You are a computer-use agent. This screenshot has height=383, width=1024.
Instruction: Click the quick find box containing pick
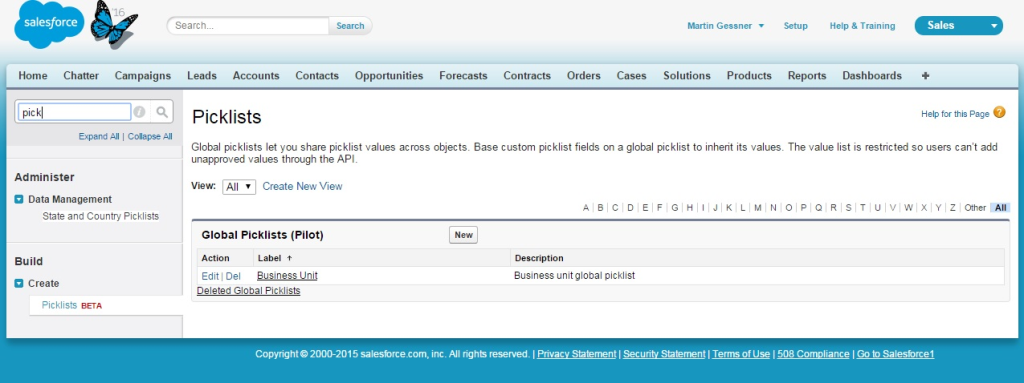coord(74,112)
